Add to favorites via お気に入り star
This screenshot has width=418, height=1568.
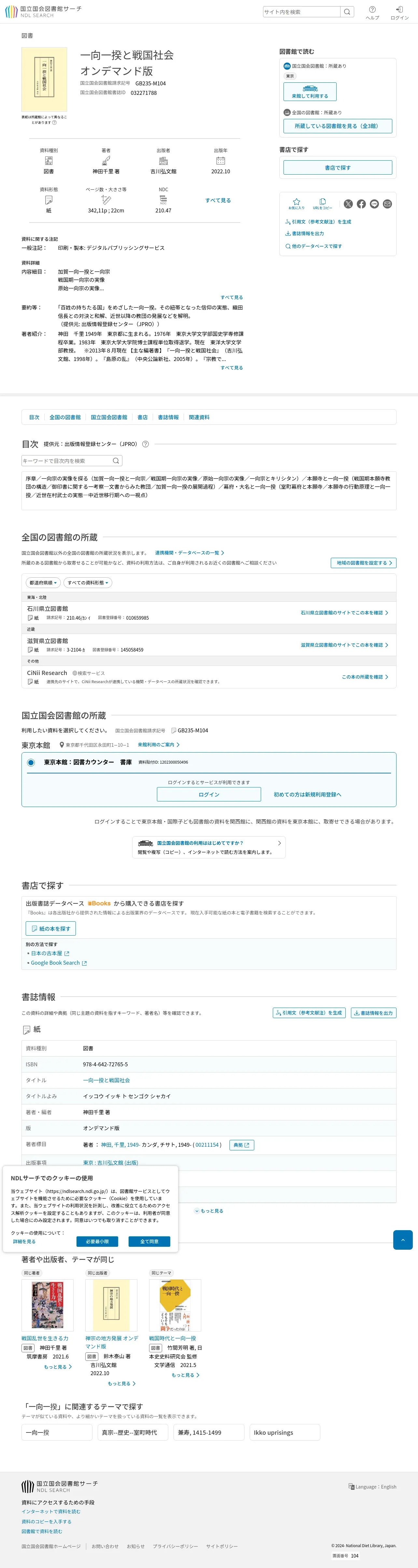click(296, 204)
